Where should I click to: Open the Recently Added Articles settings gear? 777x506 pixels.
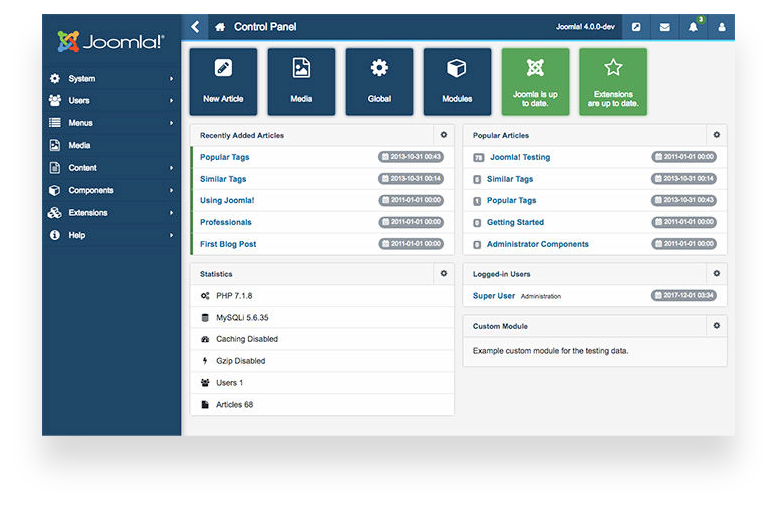click(x=444, y=135)
